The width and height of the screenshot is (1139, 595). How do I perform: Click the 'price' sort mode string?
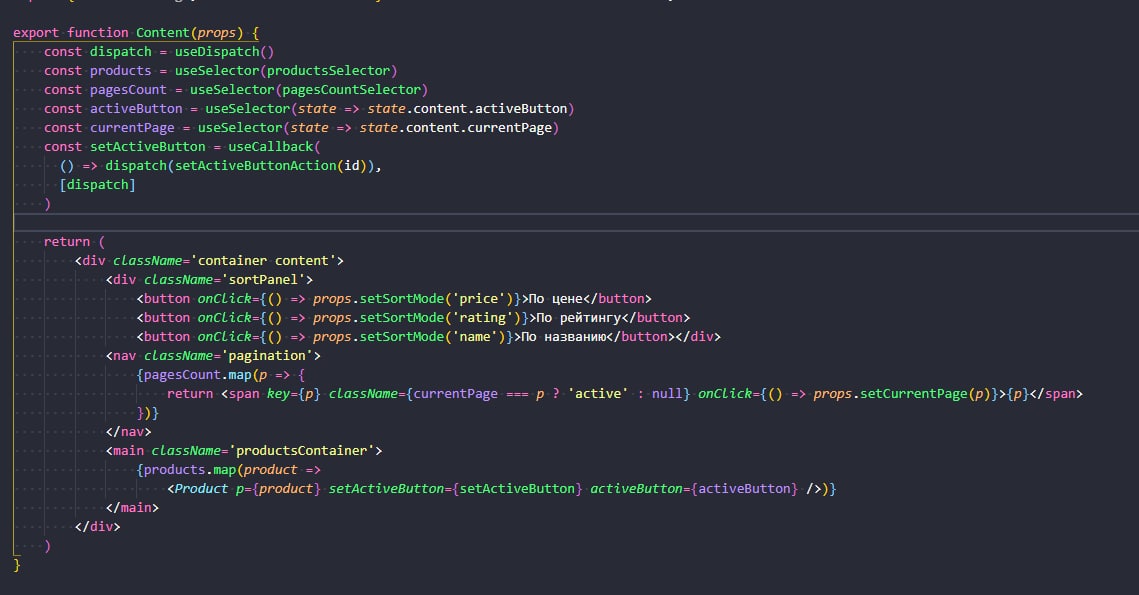479,299
